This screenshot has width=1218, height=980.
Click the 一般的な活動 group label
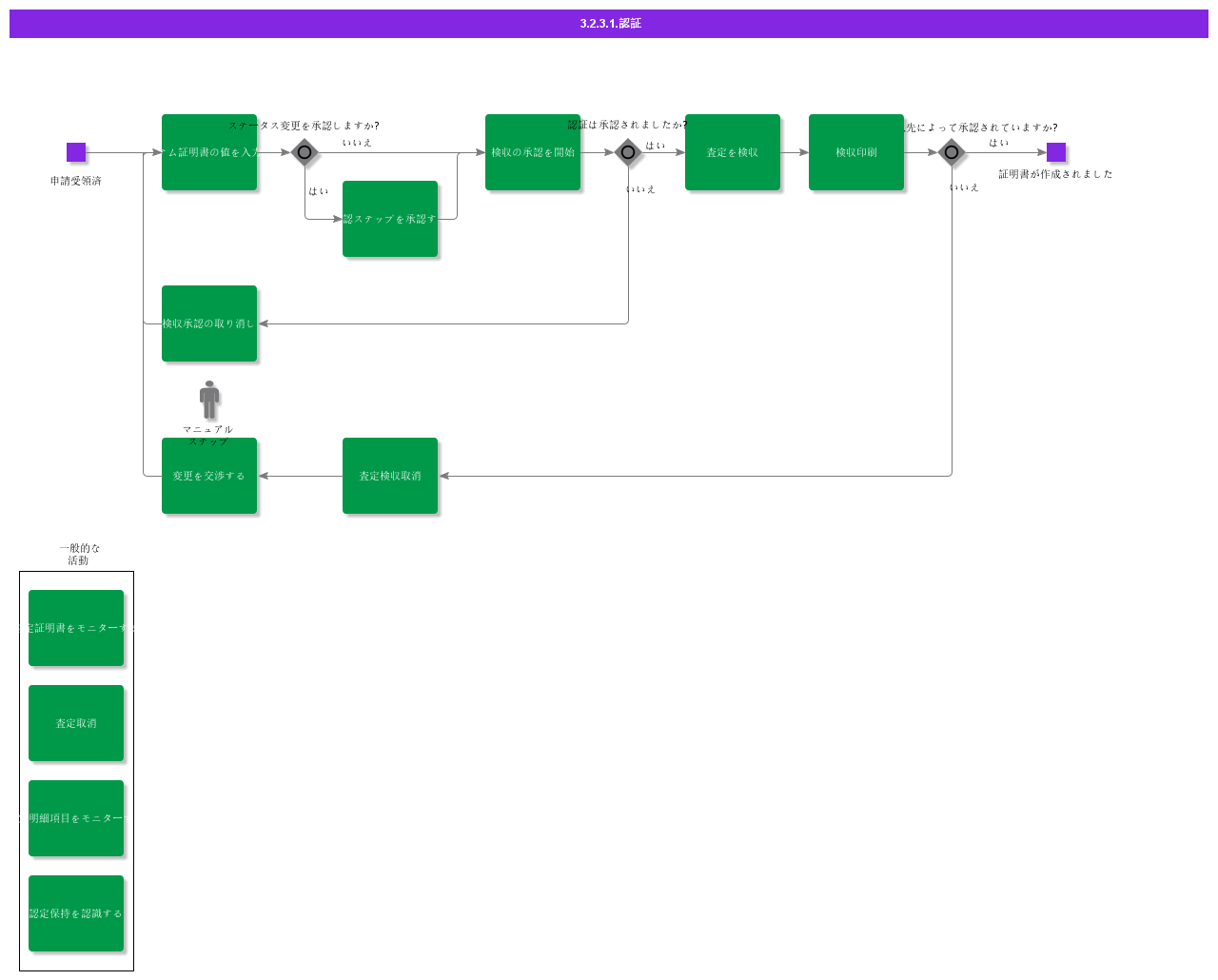click(x=79, y=555)
